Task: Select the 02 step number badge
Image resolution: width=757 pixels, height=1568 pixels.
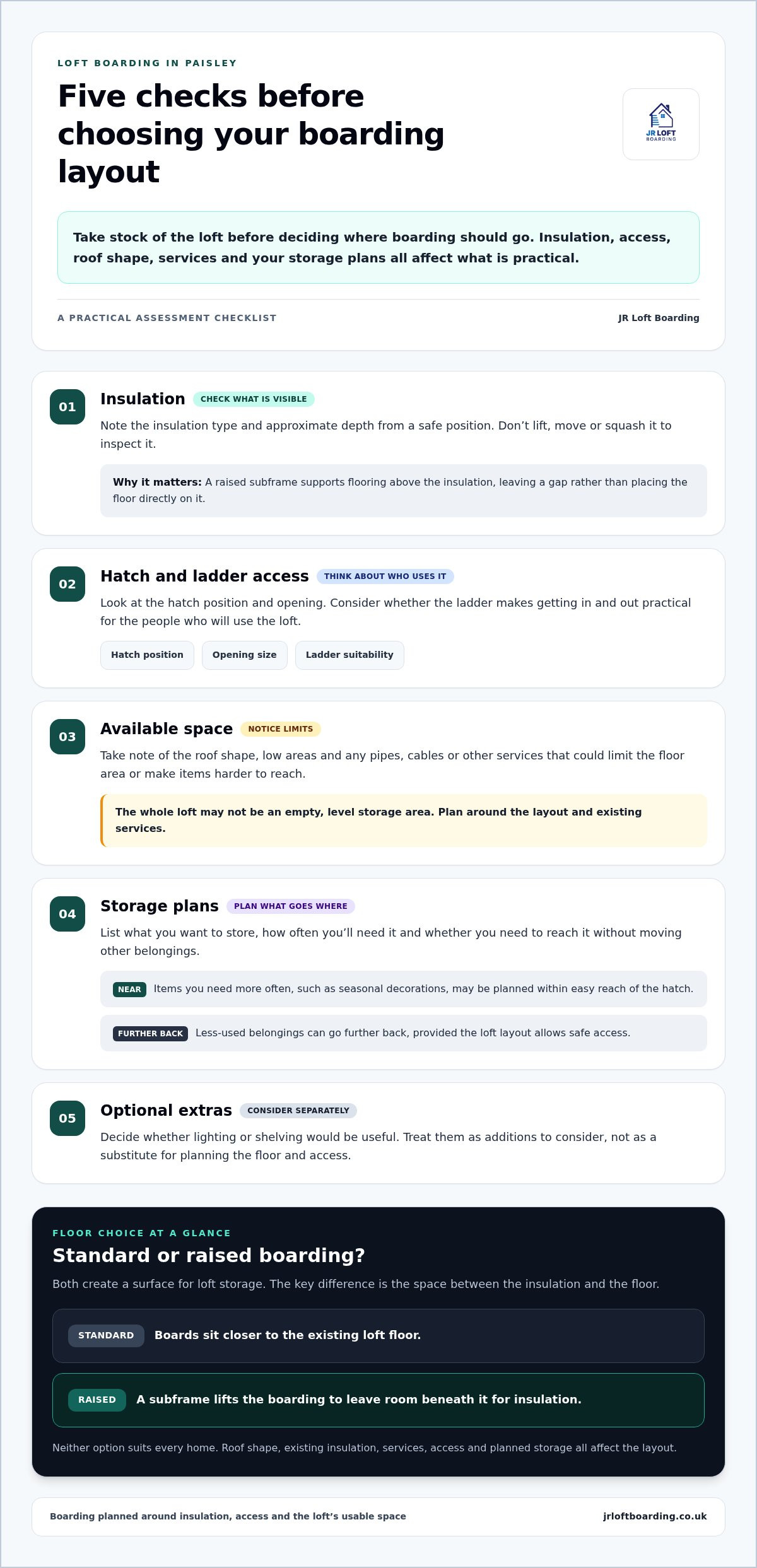Action: 67,584
